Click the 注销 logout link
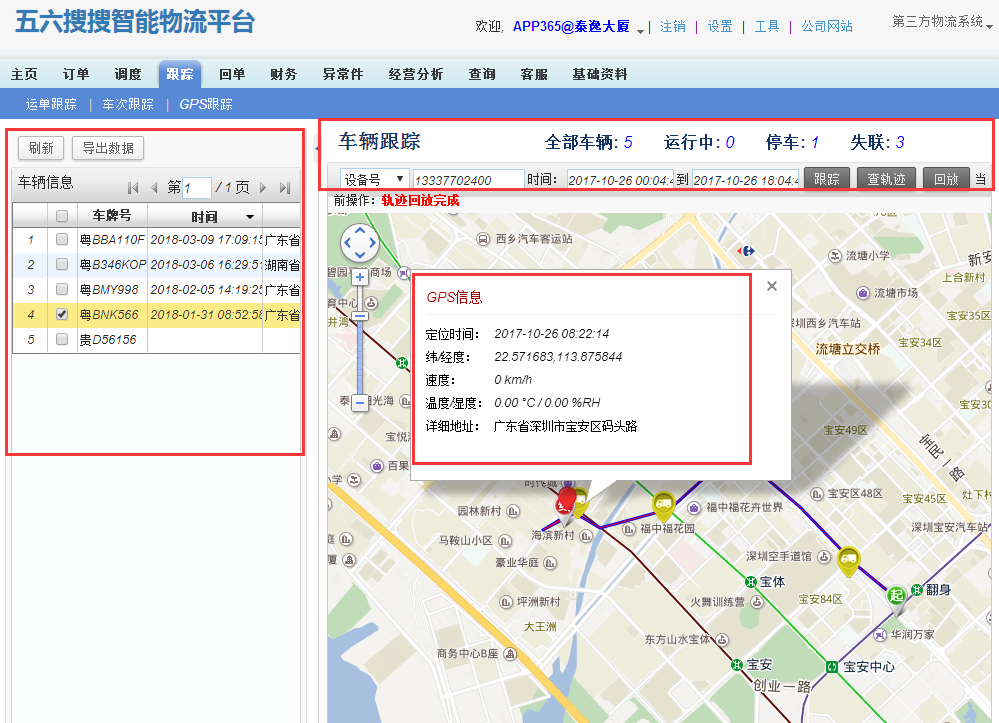 tap(673, 26)
